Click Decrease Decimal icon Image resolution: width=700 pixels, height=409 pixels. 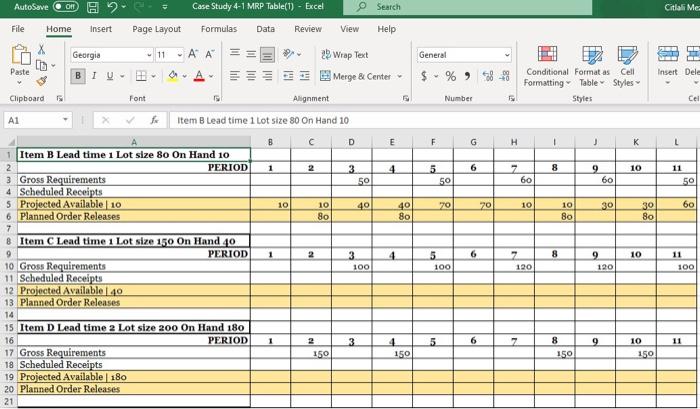pos(504,76)
